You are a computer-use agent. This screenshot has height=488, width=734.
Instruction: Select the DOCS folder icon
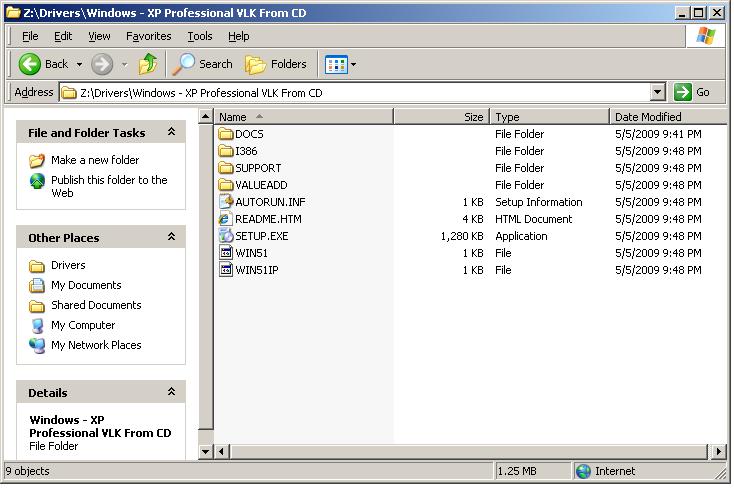(x=226, y=134)
